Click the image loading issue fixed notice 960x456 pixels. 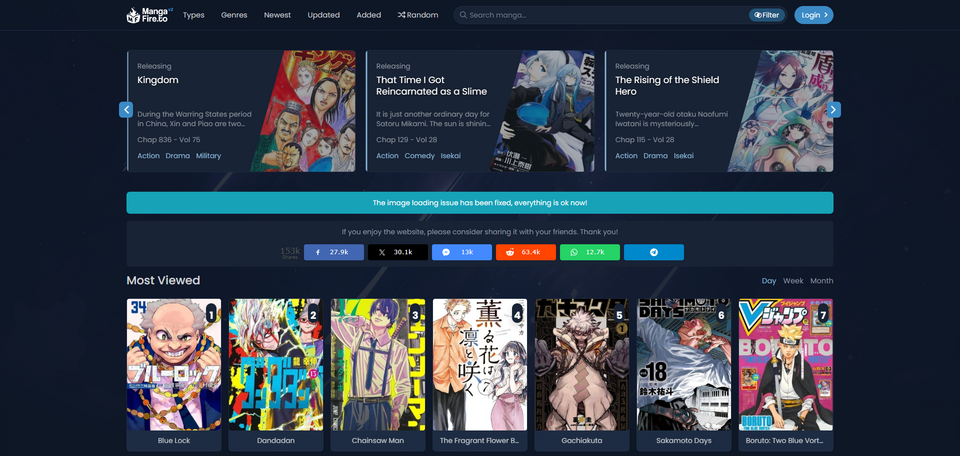pos(480,203)
